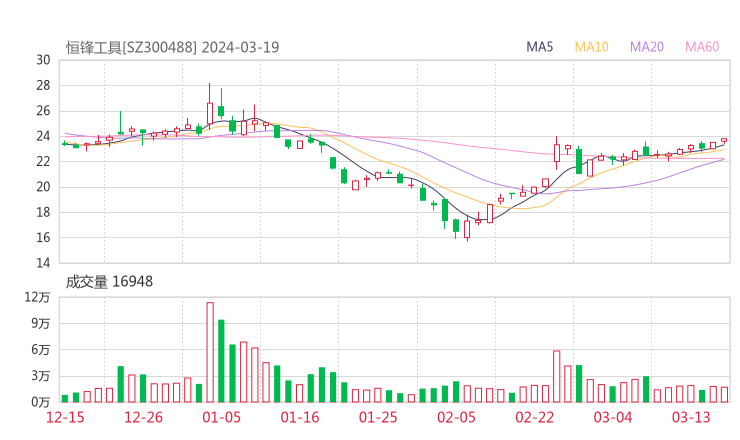Click the 6万 volume axis label
The image size is (740, 440).
[41, 350]
